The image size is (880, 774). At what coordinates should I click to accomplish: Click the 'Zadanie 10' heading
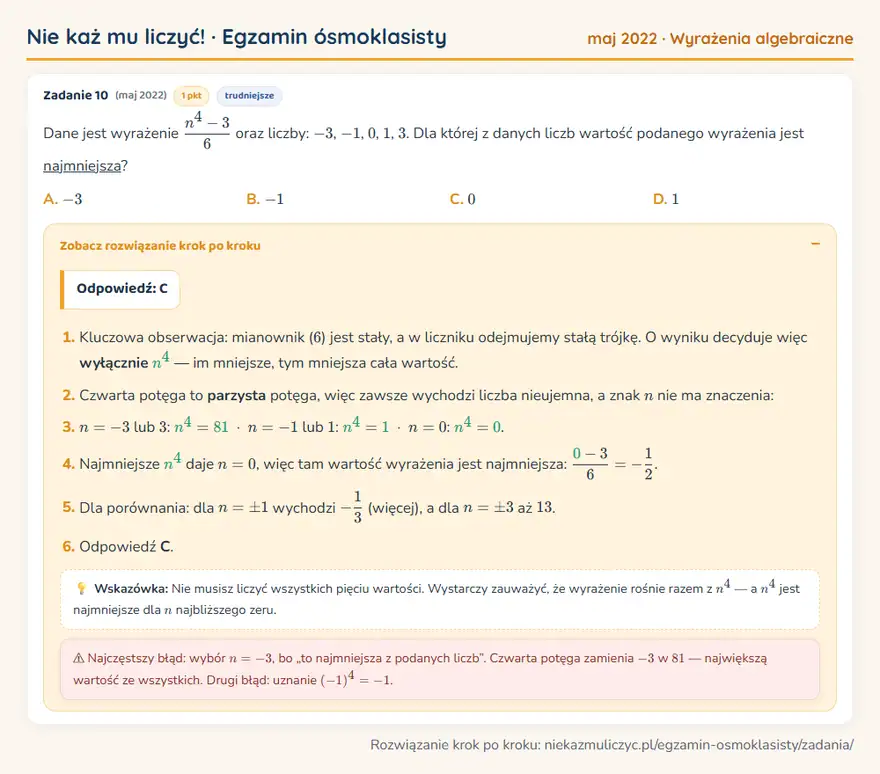pyautogui.click(x=75, y=95)
